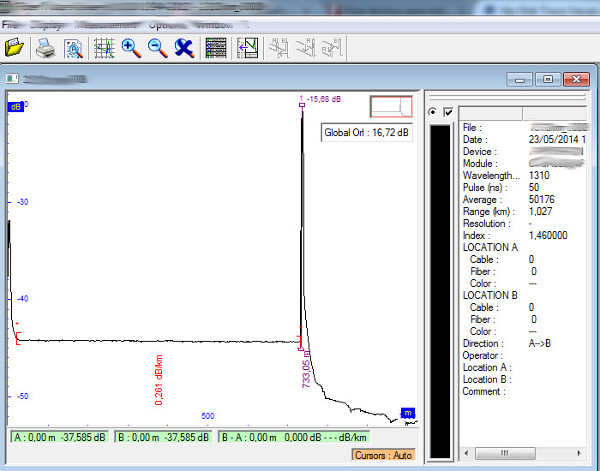The height and width of the screenshot is (471, 600).
Task: Click the blue m axis unit label
Action: (408, 413)
